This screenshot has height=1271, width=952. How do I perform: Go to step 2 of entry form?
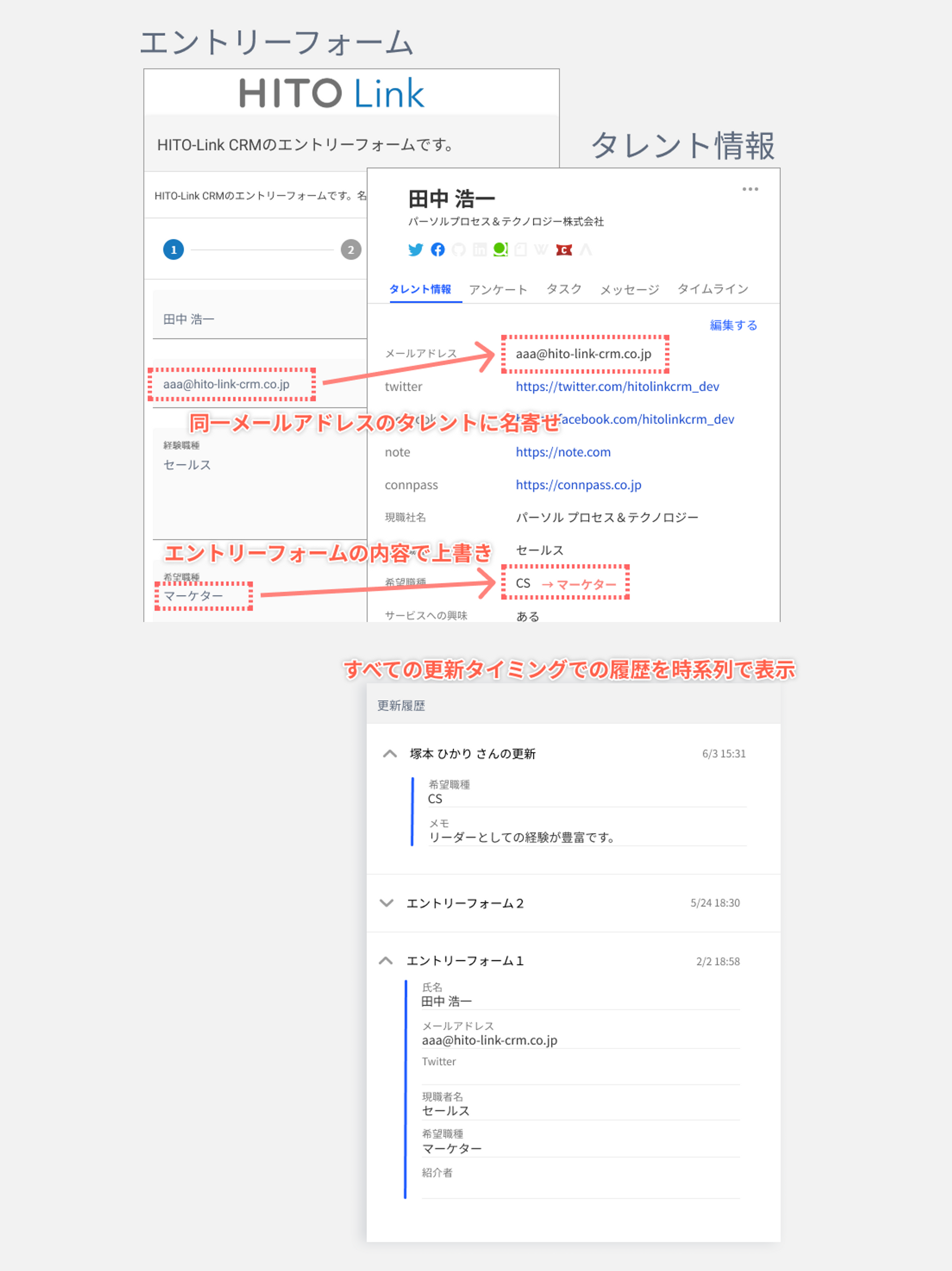tap(350, 249)
